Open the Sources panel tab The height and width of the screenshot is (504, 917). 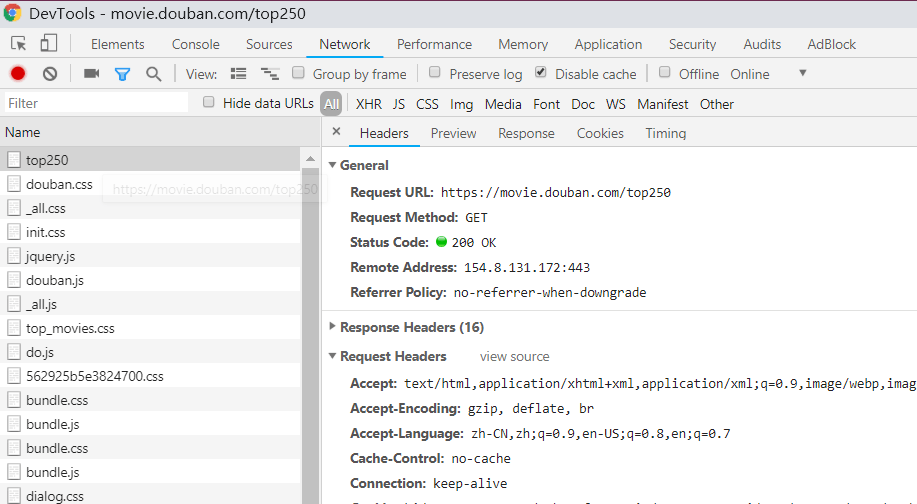(x=269, y=44)
